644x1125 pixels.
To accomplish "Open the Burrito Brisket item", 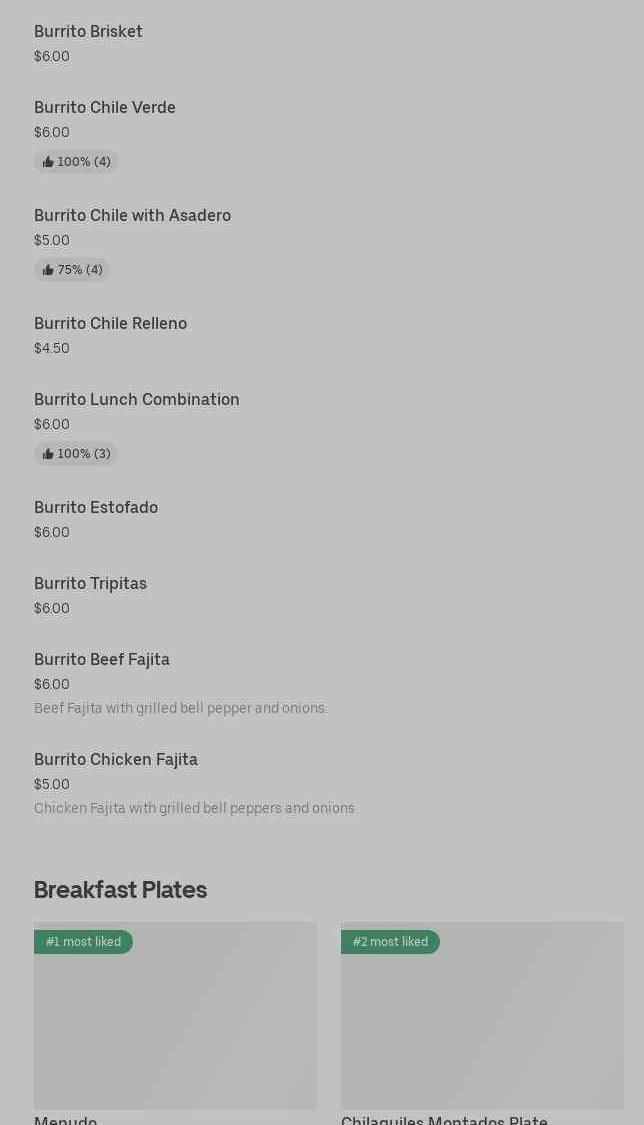I will pyautogui.click(x=88, y=32).
